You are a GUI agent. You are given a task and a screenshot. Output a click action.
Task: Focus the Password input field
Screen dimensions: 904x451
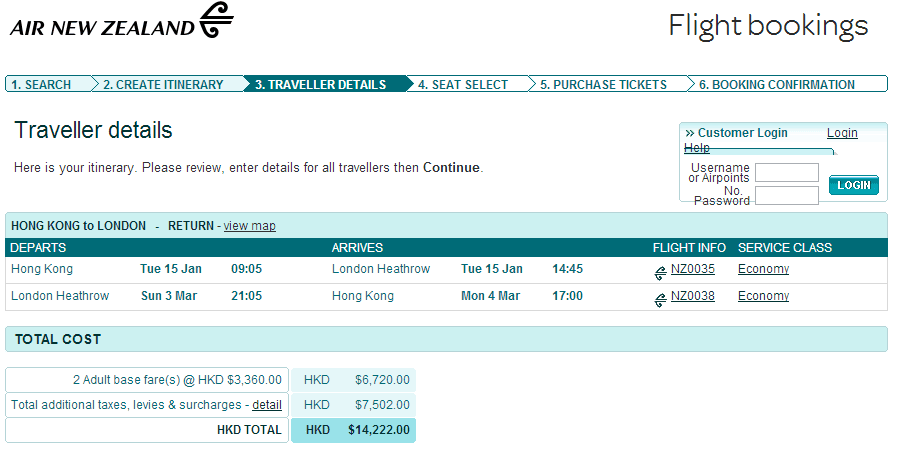coord(786,195)
